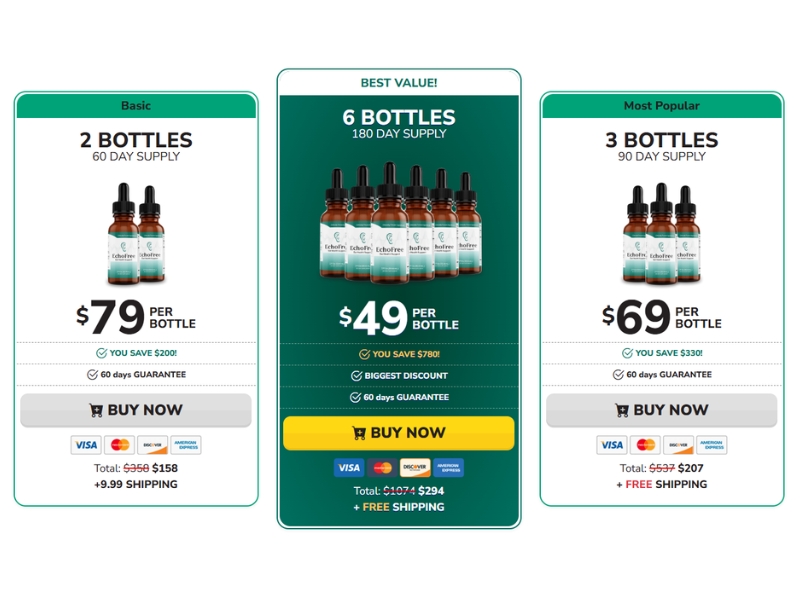Screen dimensions: 800x600
Task: Click the checkmark beside BIGGEST DISCOUNT
Action: coord(357,376)
